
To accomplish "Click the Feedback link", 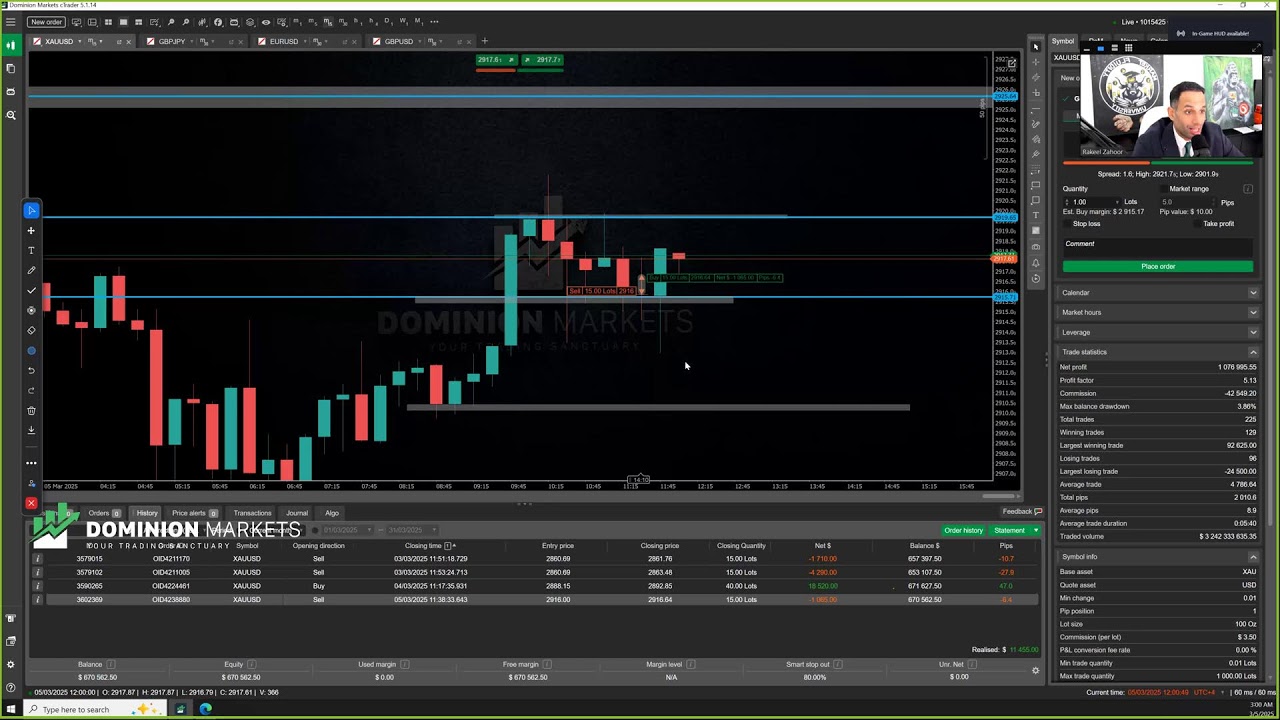I will tap(1022, 512).
